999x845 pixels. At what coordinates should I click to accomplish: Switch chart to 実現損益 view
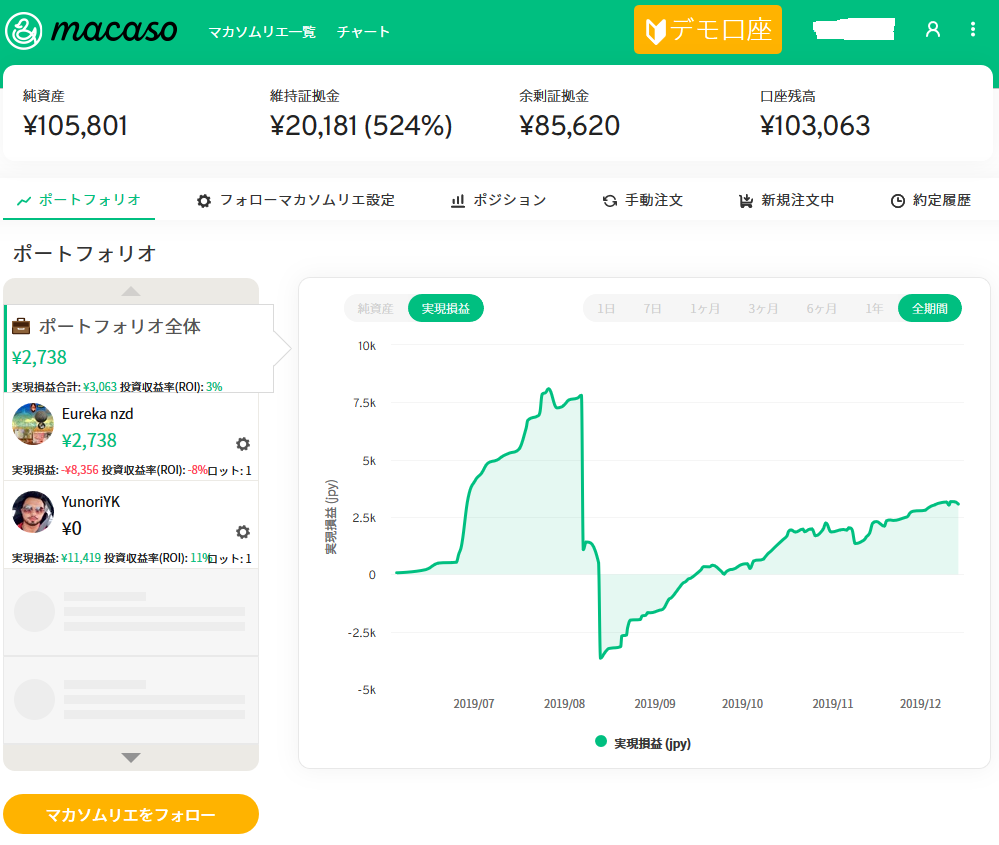pyautogui.click(x=446, y=309)
